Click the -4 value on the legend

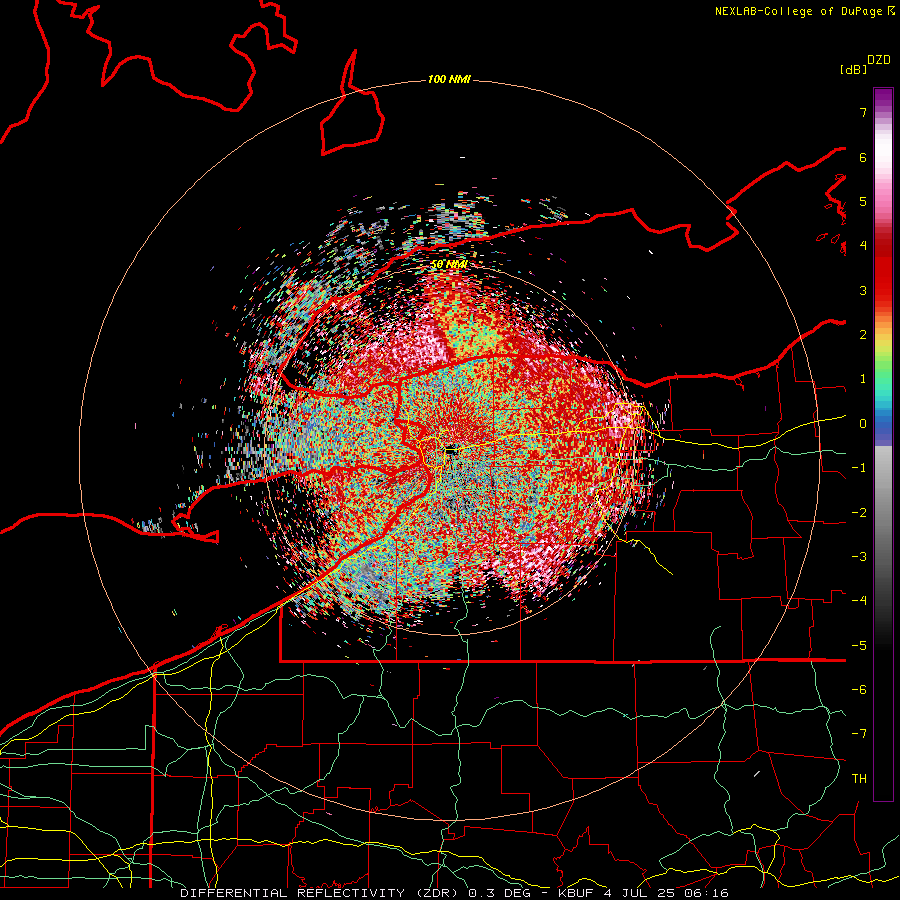pyautogui.click(x=859, y=601)
